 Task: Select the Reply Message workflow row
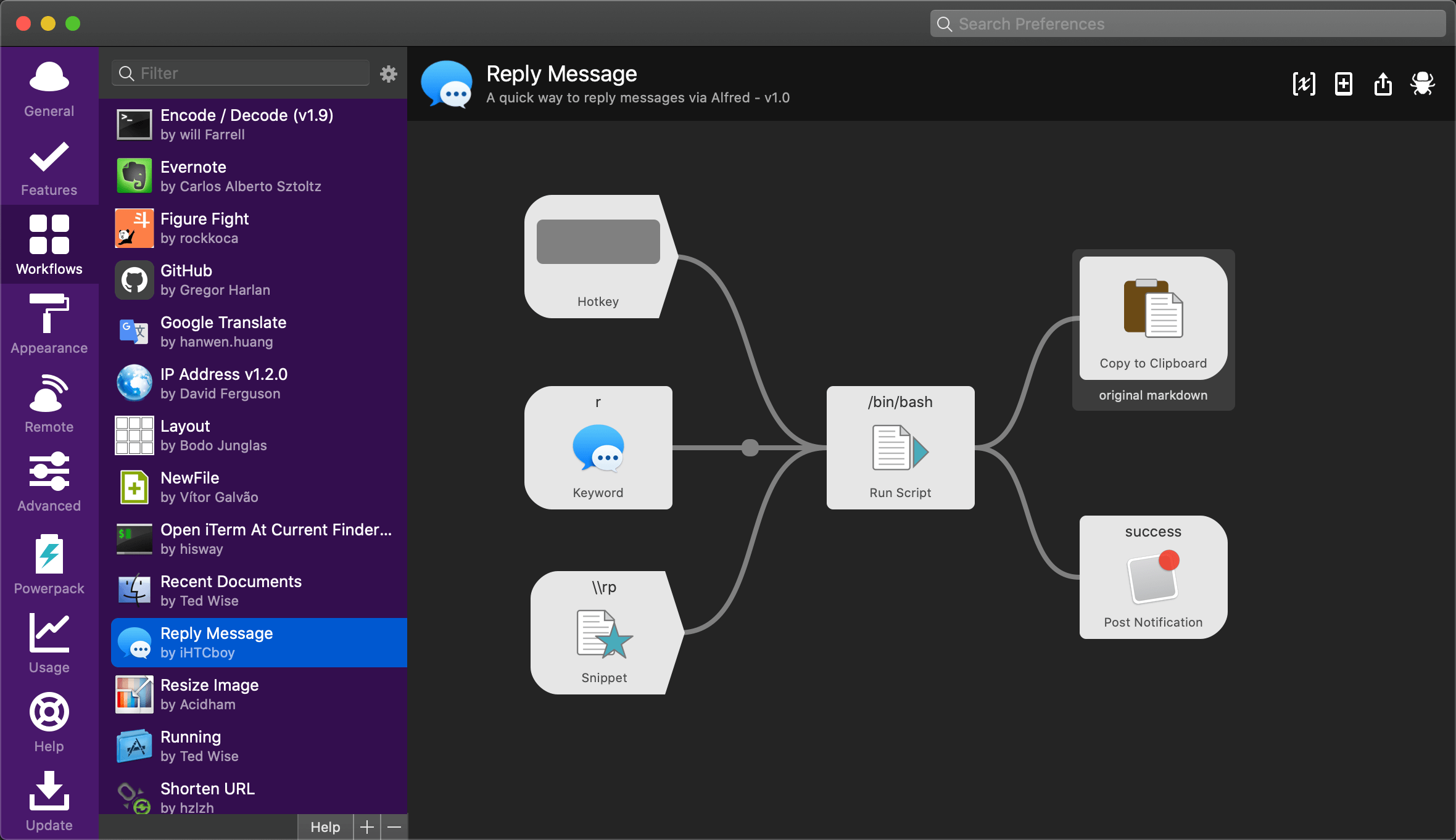tap(259, 643)
